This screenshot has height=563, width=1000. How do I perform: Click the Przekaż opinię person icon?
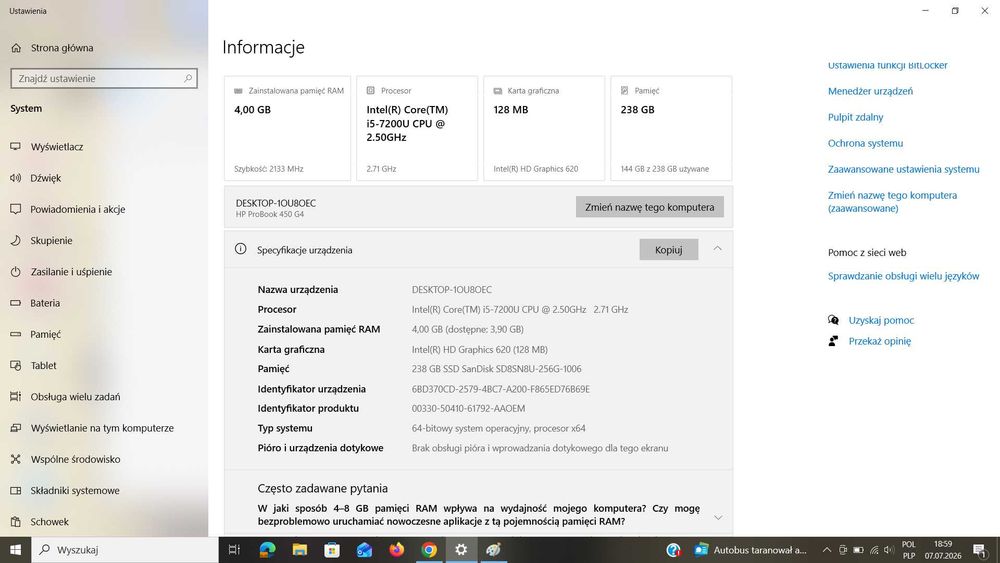[x=833, y=341]
